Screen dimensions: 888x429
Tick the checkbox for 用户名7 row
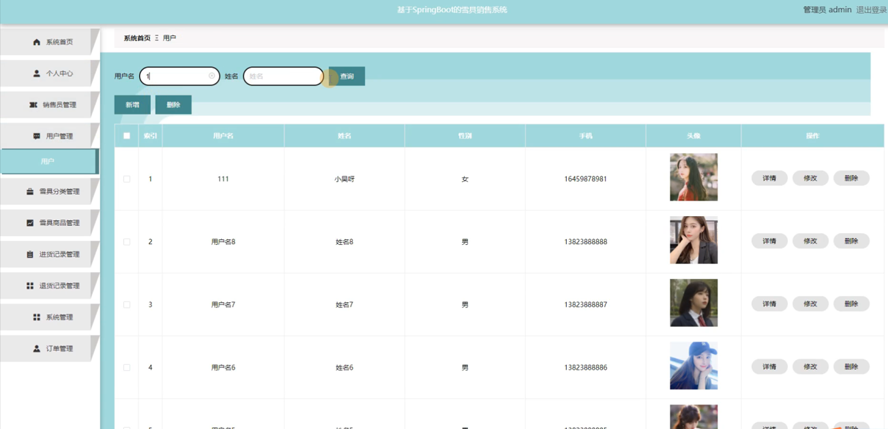(x=127, y=304)
